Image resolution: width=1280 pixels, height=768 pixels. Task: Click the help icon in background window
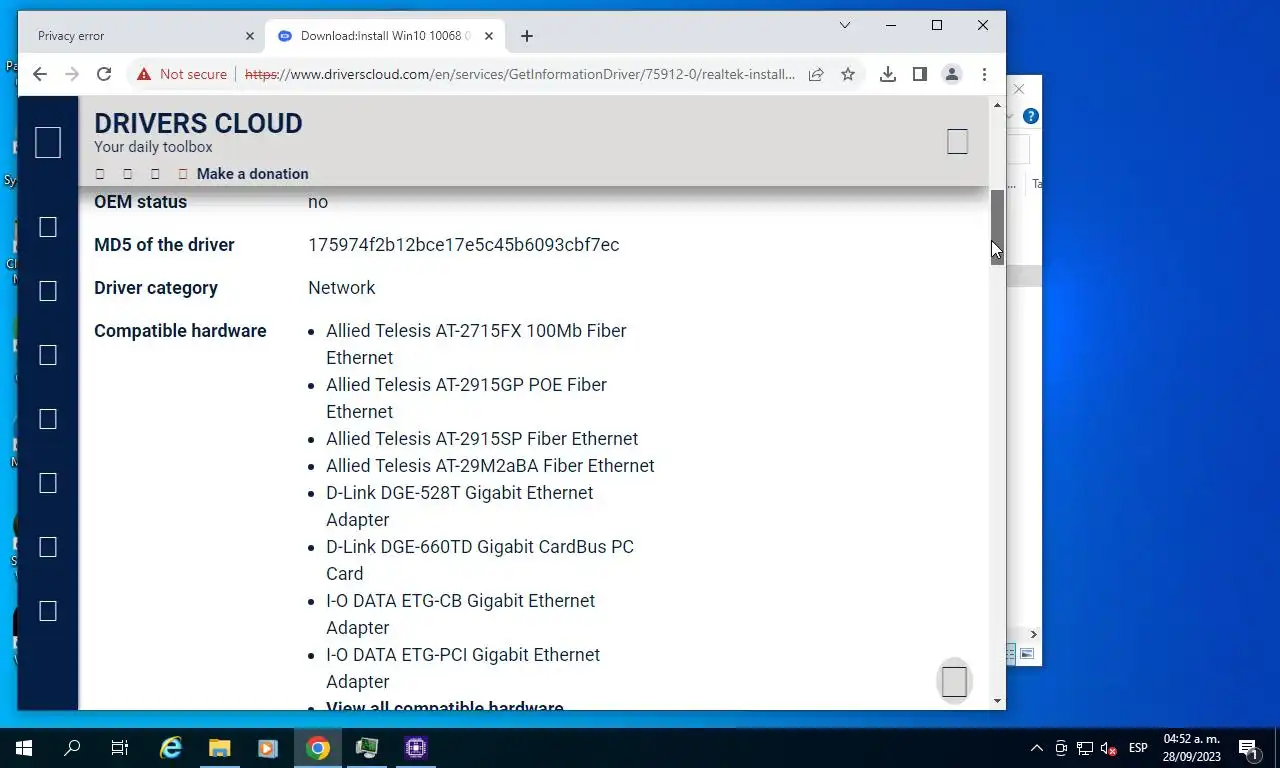pyautogui.click(x=1031, y=116)
